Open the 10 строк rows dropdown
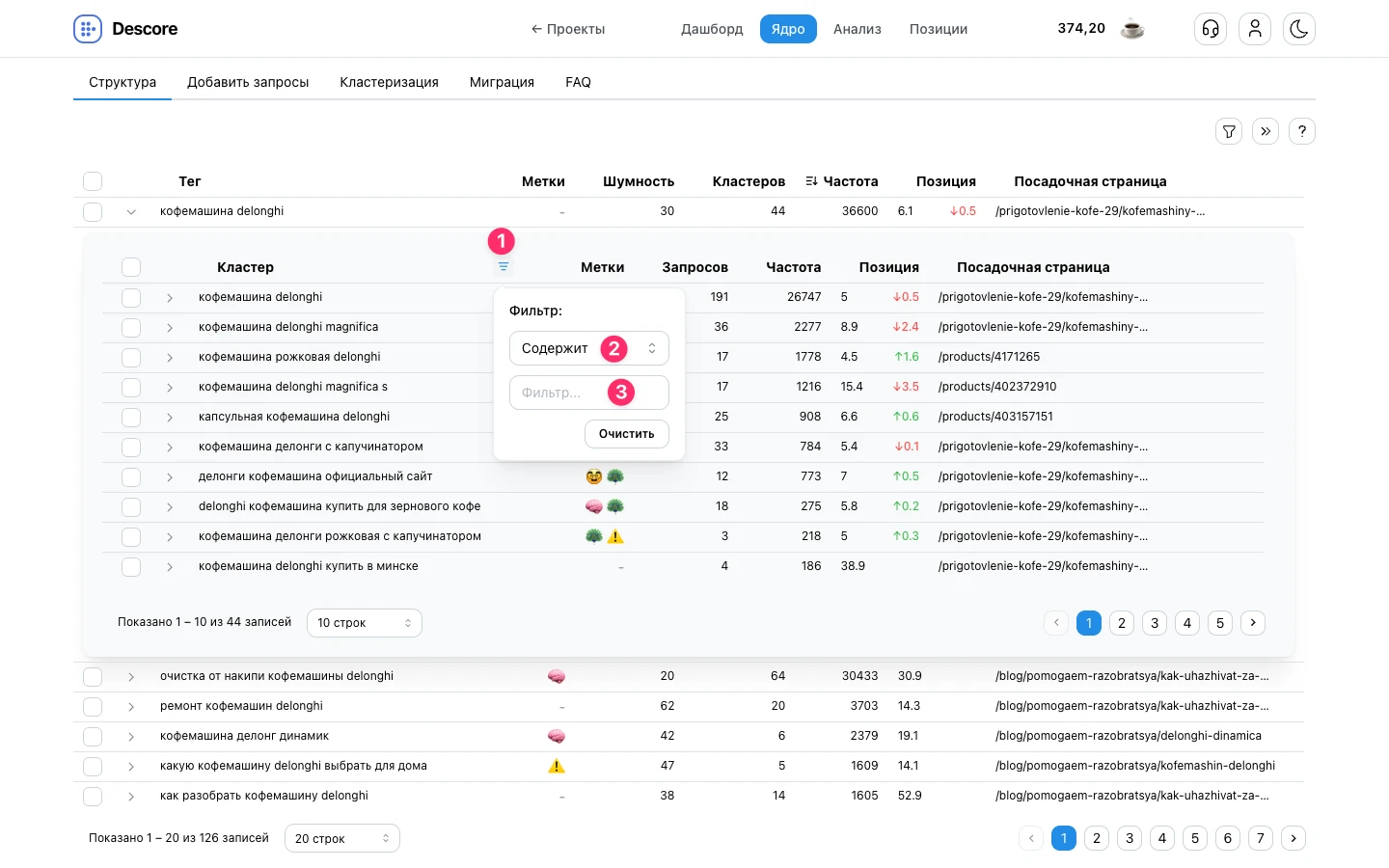Viewport: 1389px width, 868px height. (365, 623)
